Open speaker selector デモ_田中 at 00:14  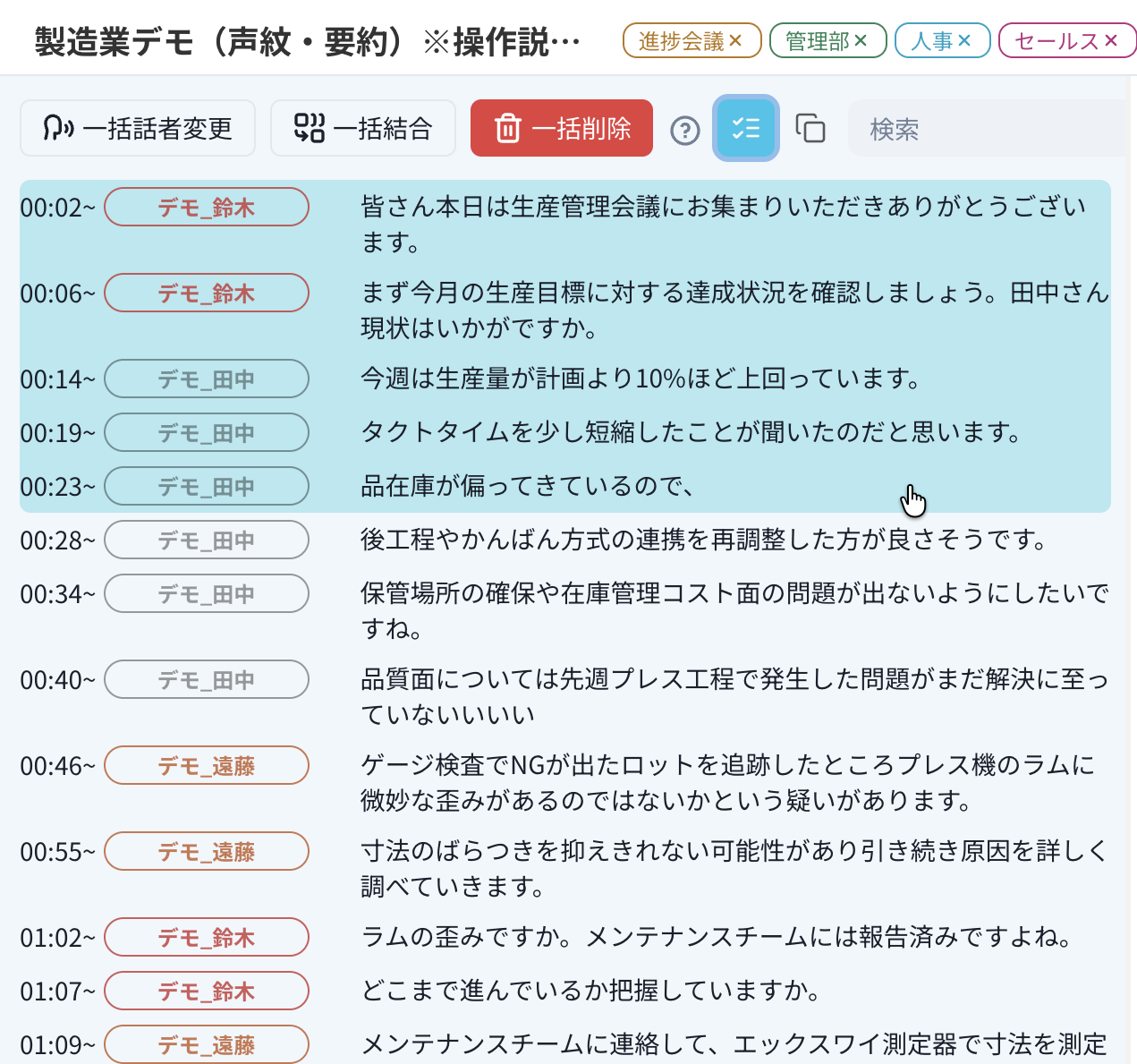[207, 379]
